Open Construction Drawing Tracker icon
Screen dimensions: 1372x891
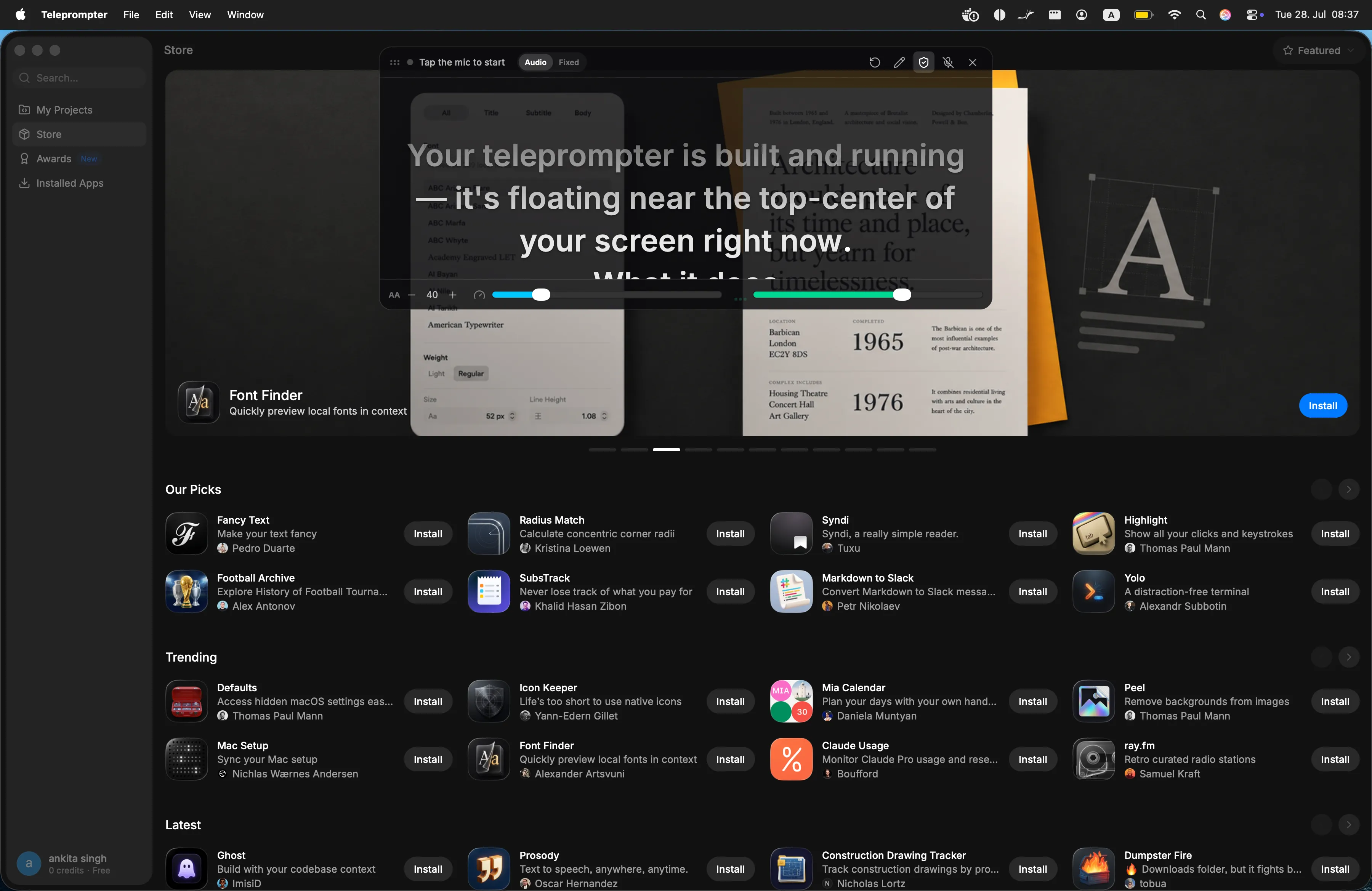click(x=792, y=869)
